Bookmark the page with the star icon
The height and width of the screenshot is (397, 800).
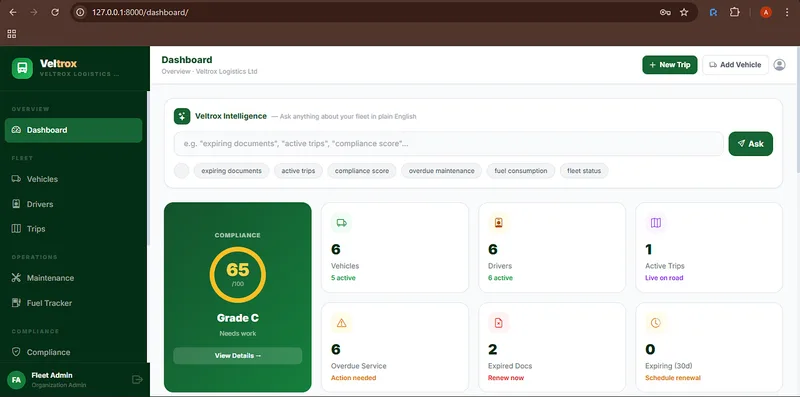tap(684, 12)
